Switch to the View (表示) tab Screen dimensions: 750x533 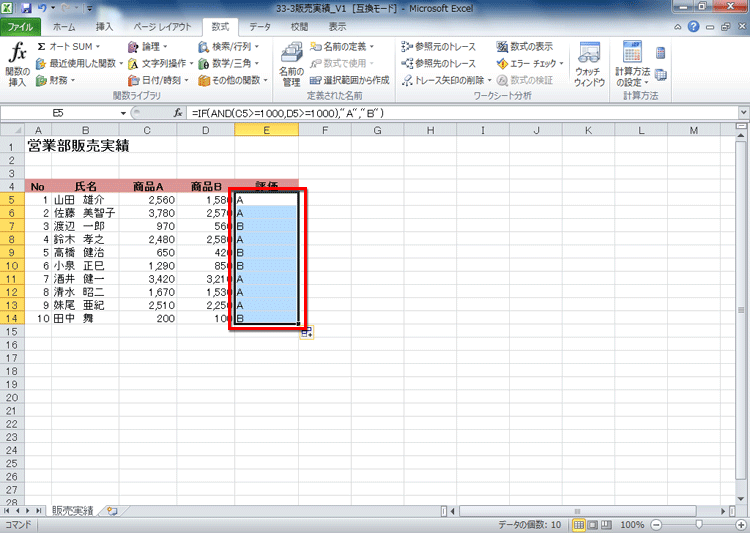337,27
